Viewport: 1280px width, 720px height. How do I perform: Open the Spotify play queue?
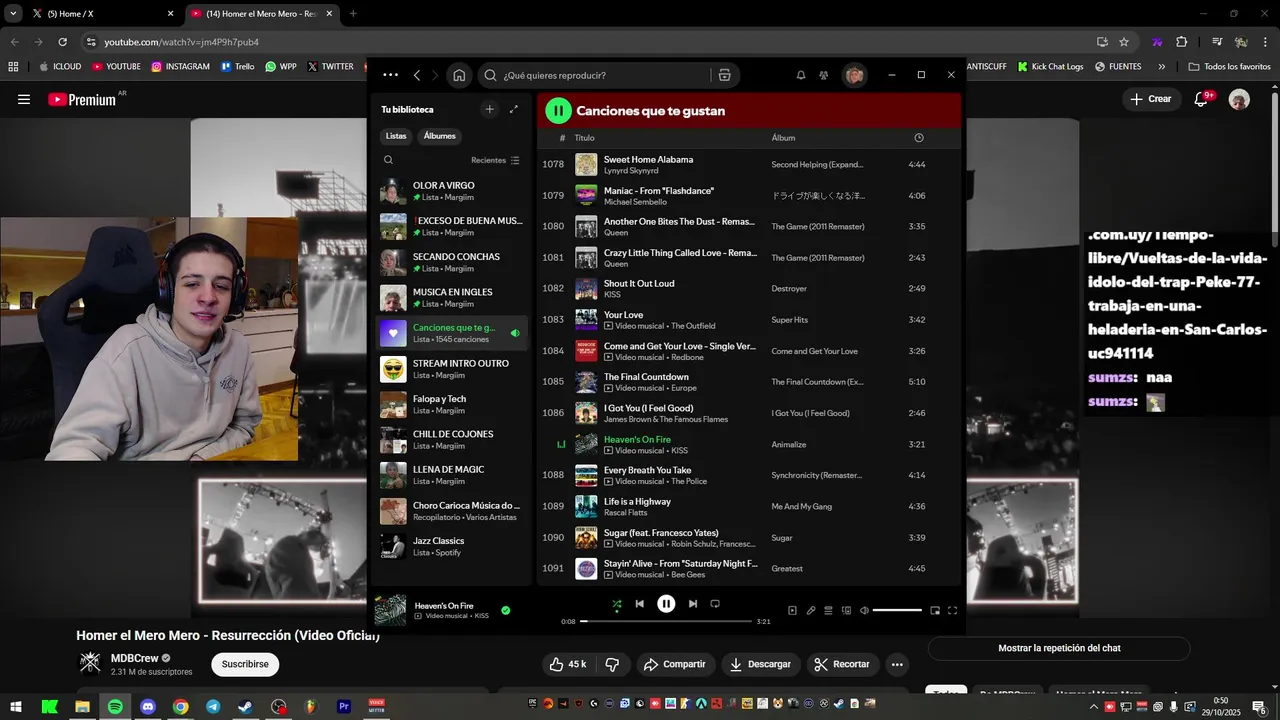pyautogui.click(x=828, y=610)
